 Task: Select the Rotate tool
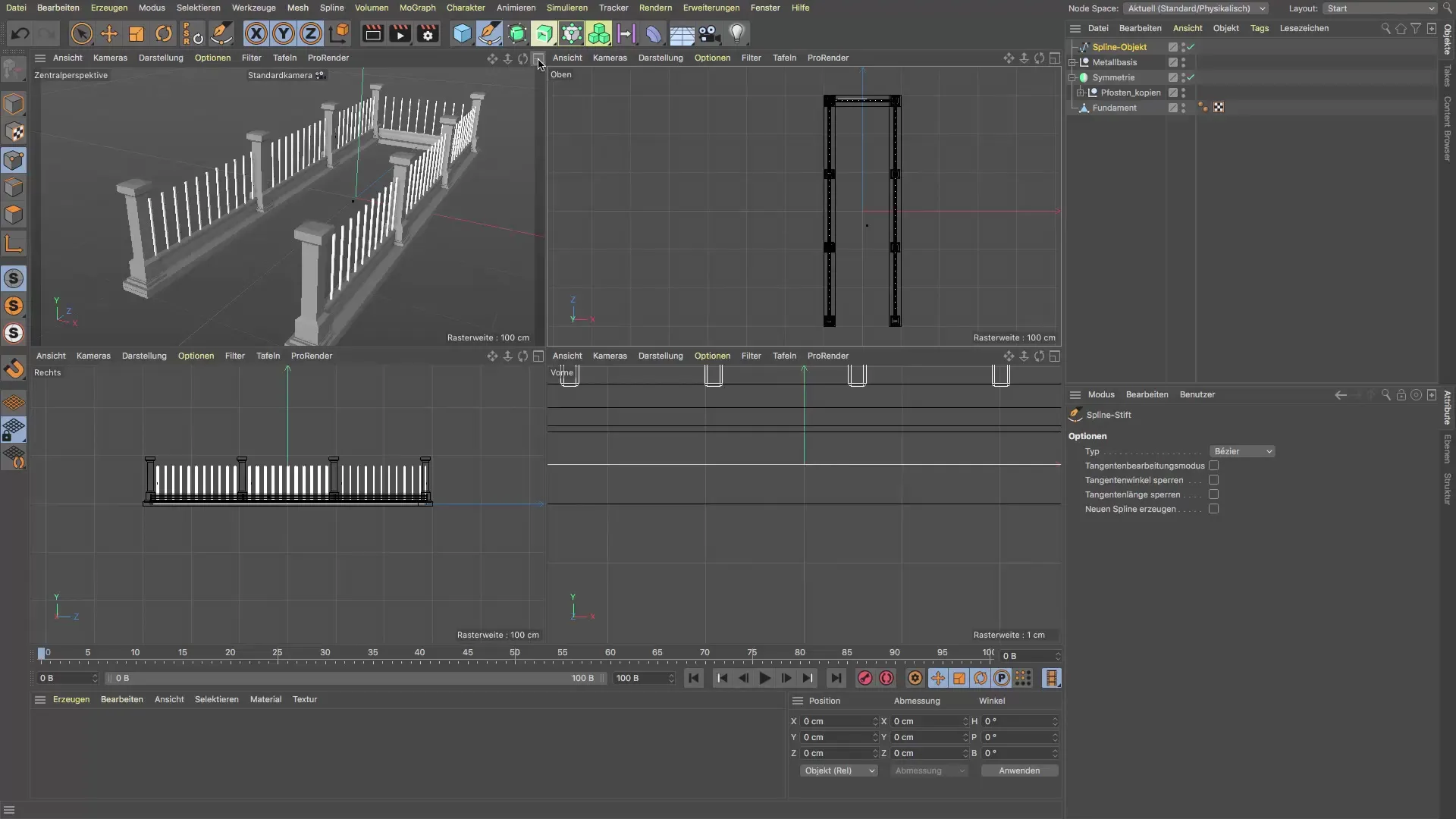(x=164, y=33)
